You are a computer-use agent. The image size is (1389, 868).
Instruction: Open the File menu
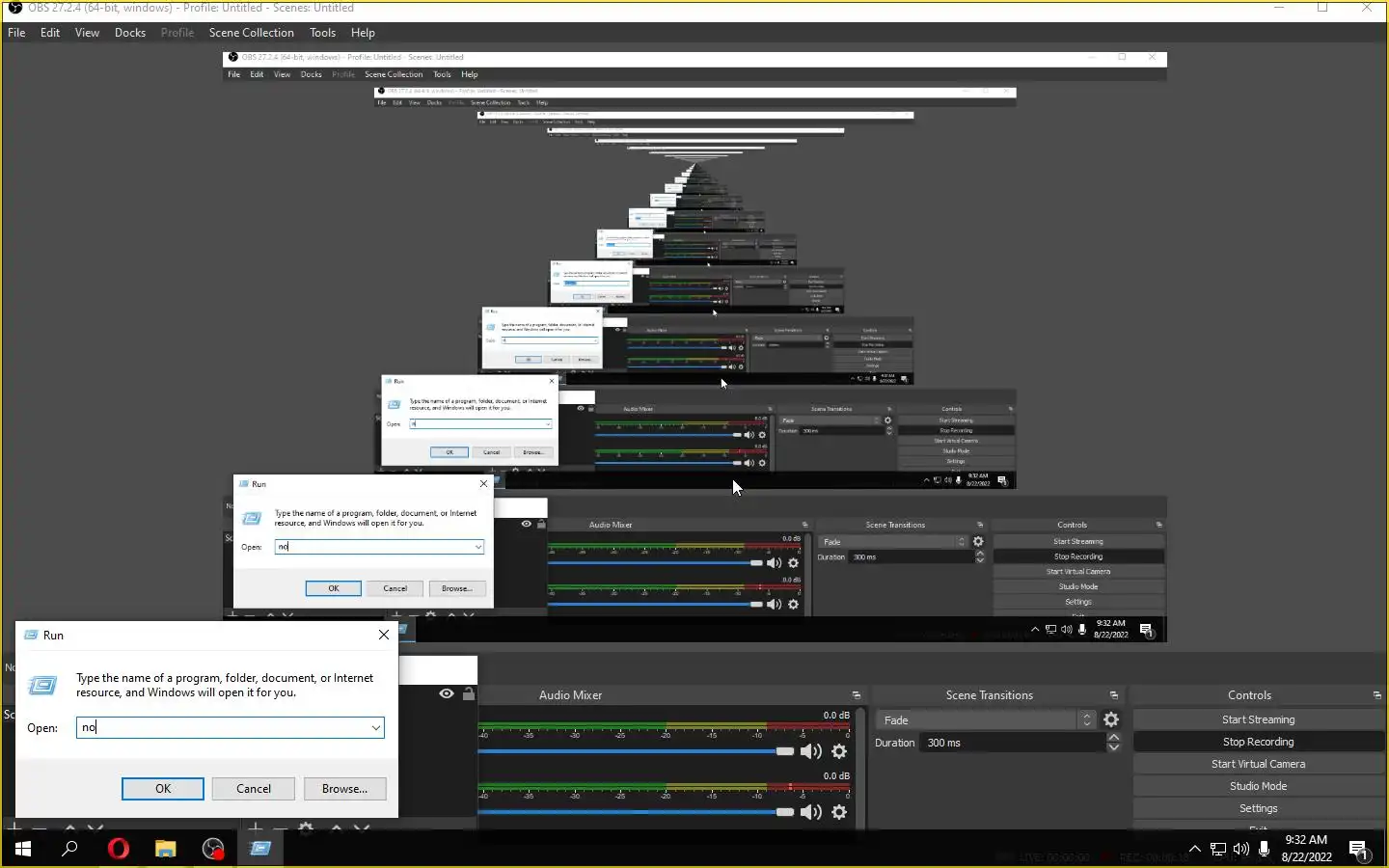(16, 33)
